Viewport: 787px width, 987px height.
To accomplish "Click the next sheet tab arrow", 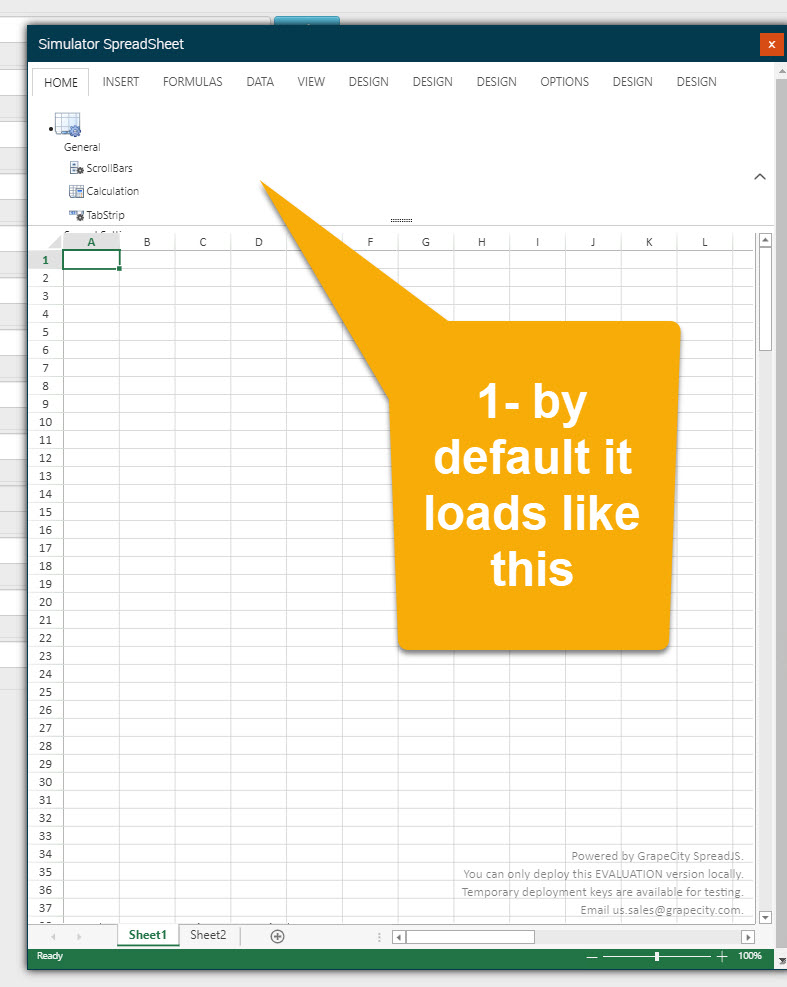I will point(79,937).
